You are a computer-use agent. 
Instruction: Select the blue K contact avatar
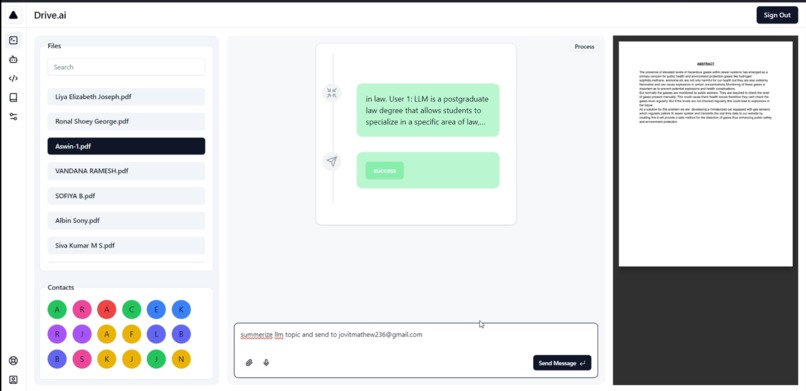pyautogui.click(x=181, y=309)
